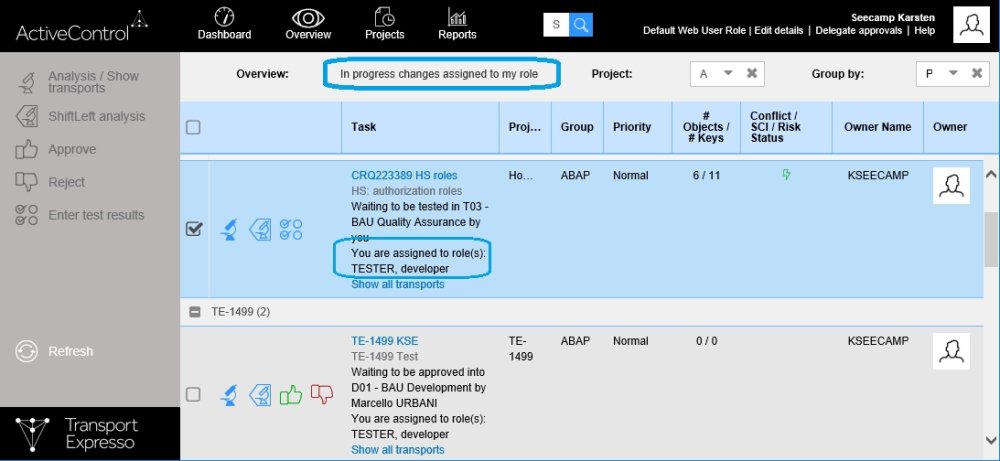Viewport: 1000px width, 461px height.
Task: Click Analysis / Show transports sidebar label
Action: coord(93,82)
